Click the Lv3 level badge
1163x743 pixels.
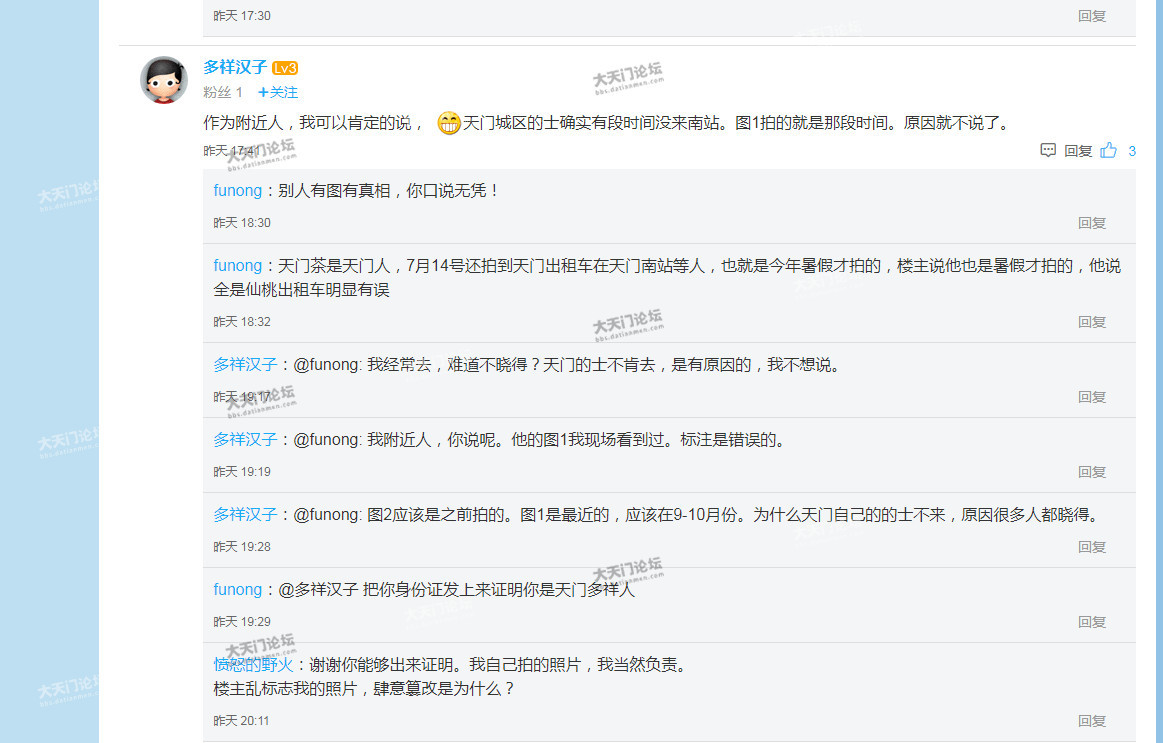coord(285,68)
